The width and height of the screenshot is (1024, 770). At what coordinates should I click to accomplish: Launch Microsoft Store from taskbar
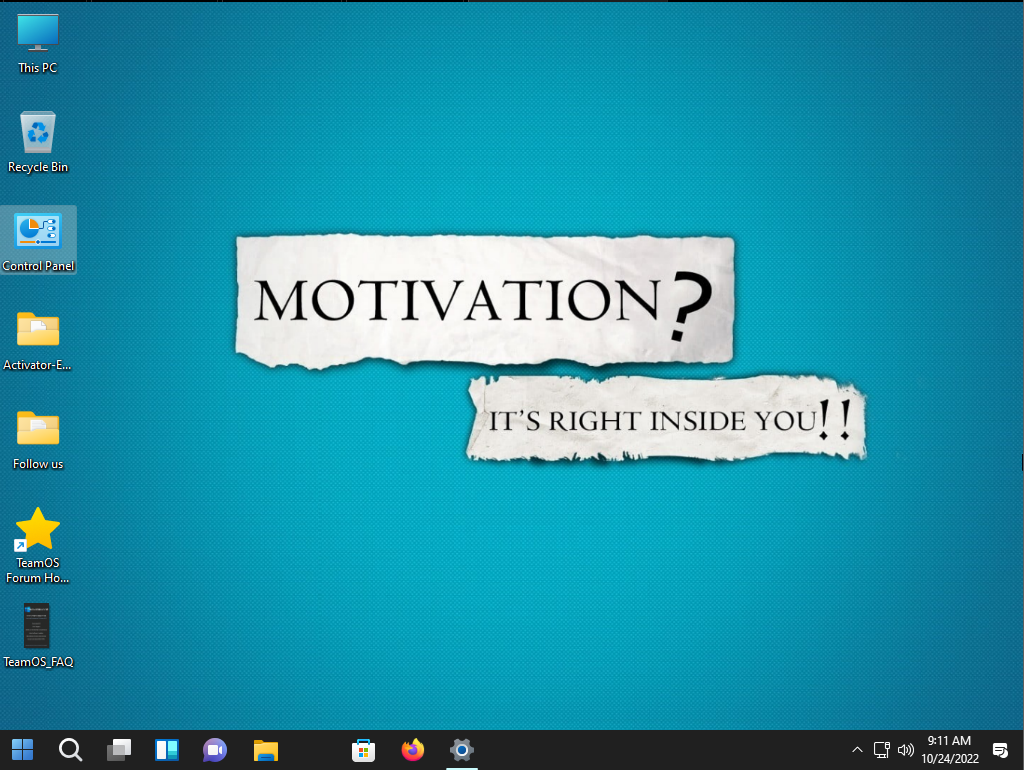[363, 750]
